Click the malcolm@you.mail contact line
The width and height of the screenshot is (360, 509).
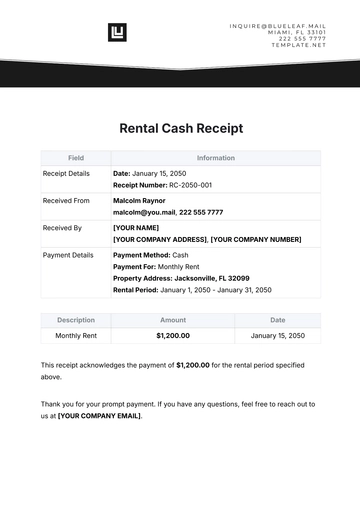168,212
